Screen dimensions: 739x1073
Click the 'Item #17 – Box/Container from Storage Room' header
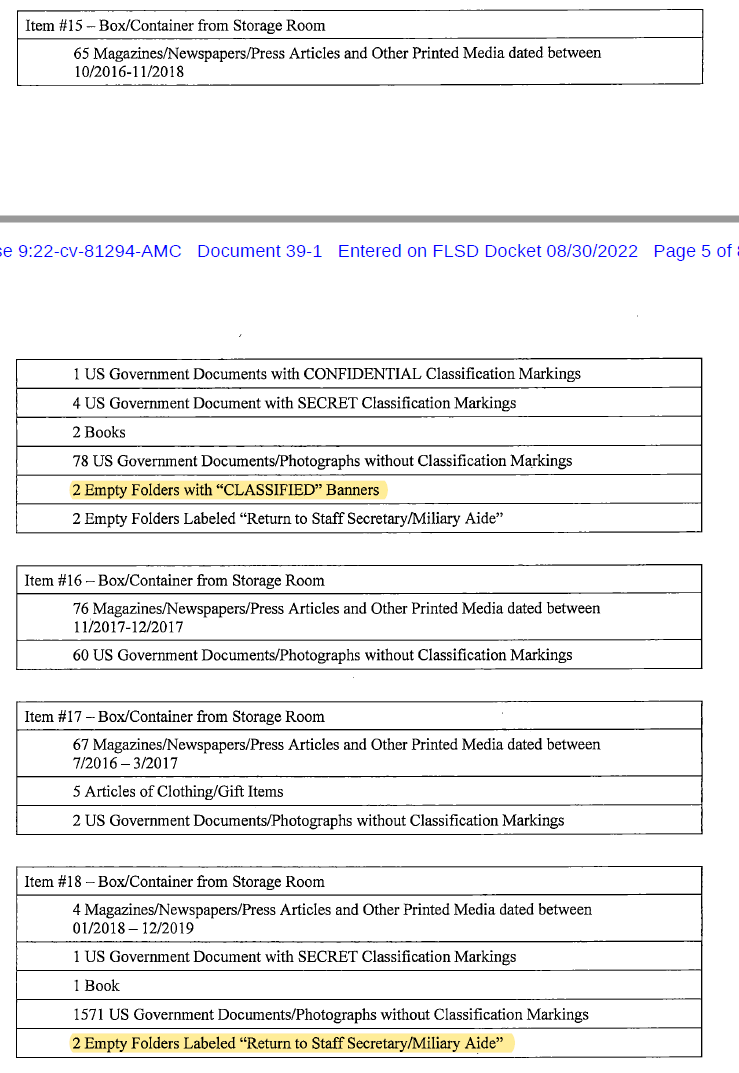(x=359, y=716)
